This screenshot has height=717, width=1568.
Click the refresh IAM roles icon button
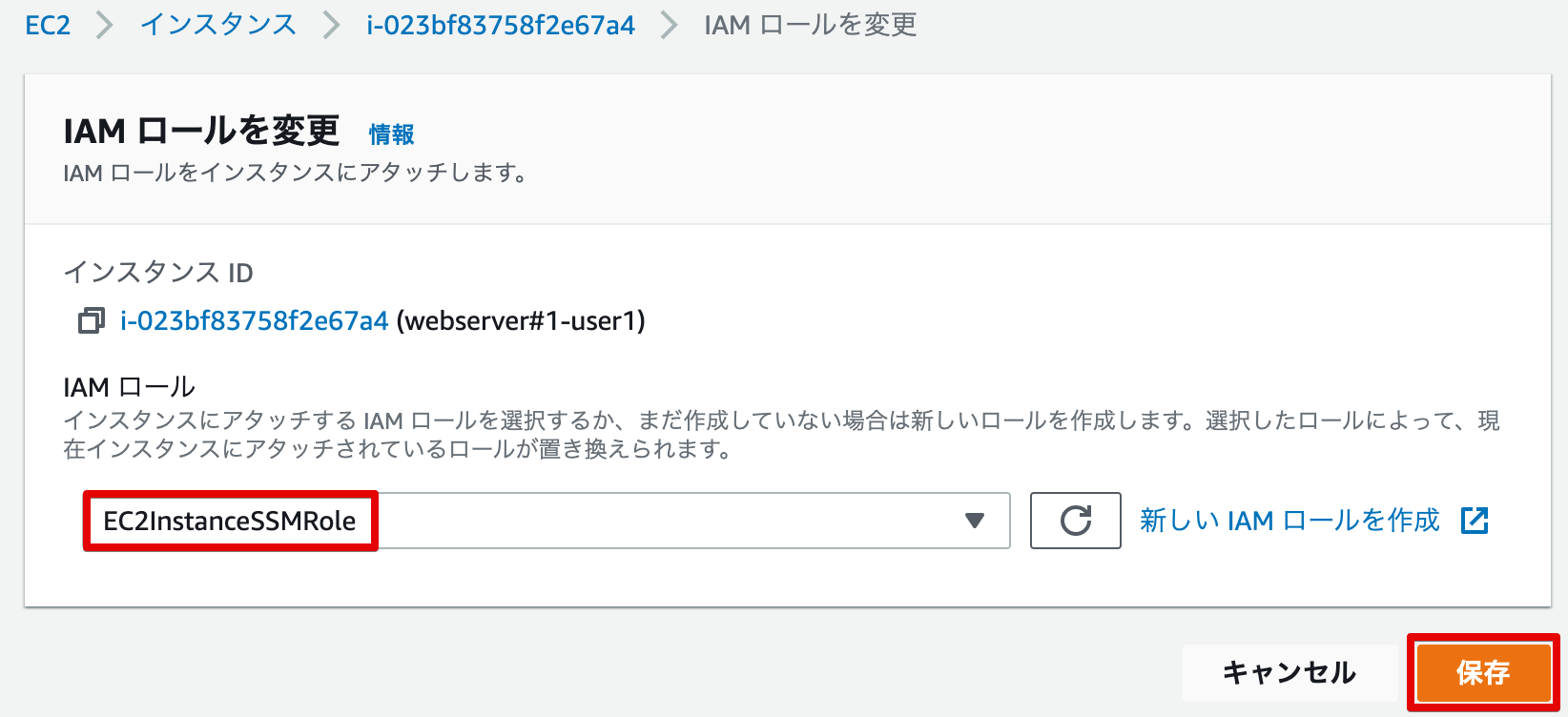click(x=1075, y=521)
